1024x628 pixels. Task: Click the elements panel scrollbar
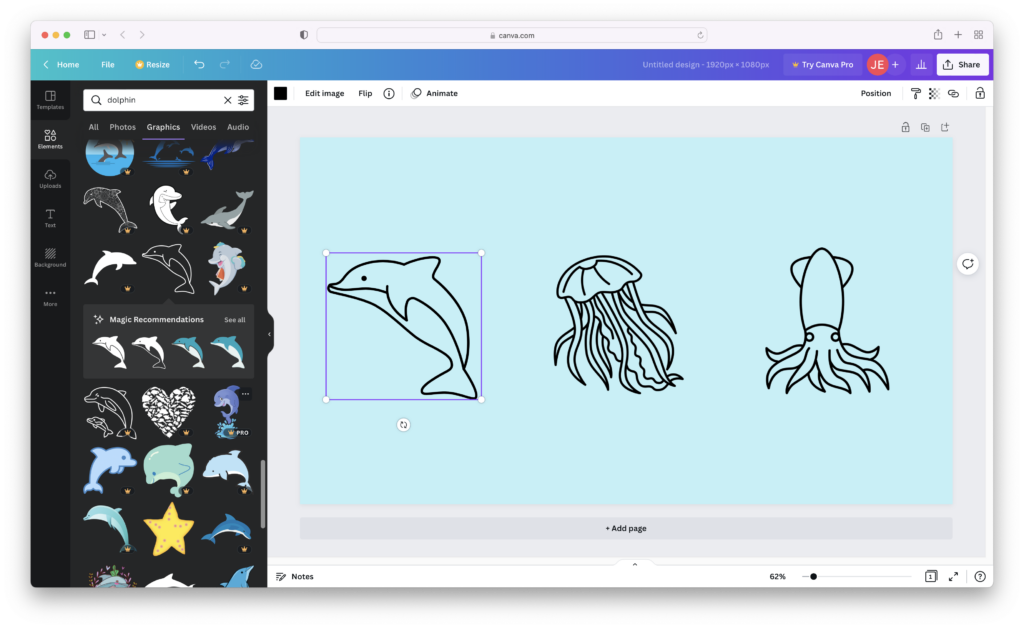(263, 494)
